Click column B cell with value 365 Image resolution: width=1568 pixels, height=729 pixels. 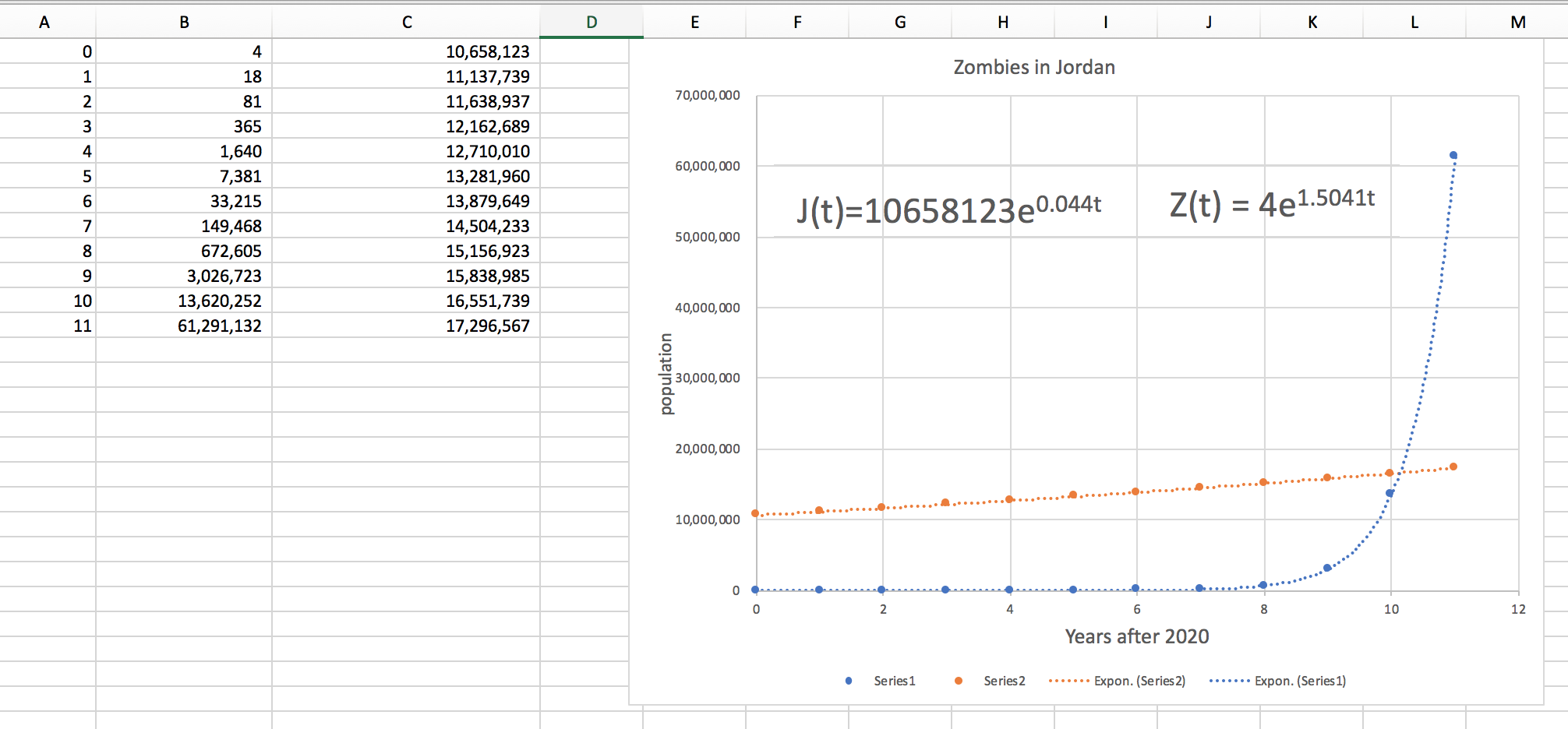(x=184, y=126)
